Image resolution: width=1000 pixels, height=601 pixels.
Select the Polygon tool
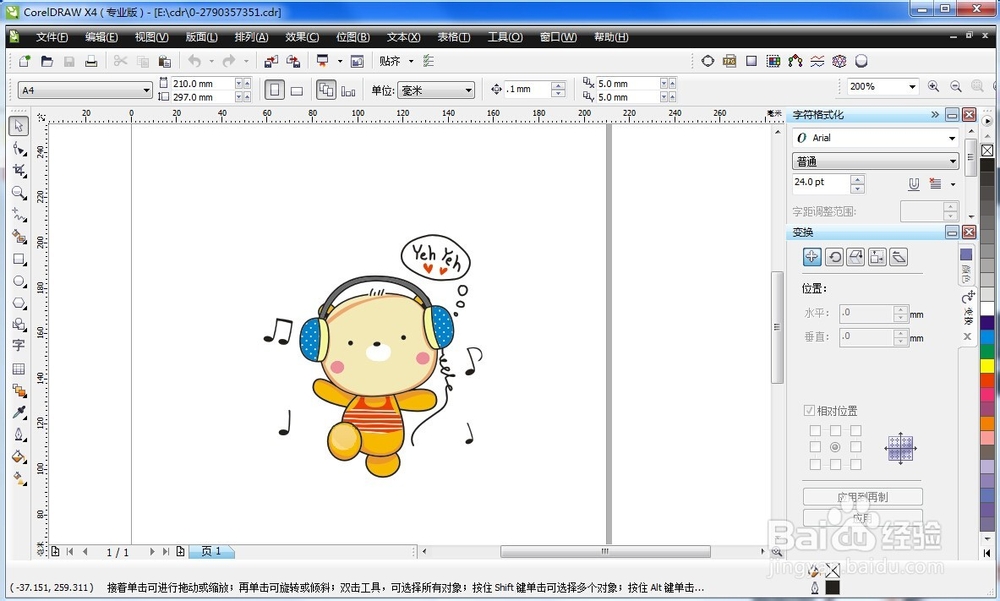tap(19, 302)
